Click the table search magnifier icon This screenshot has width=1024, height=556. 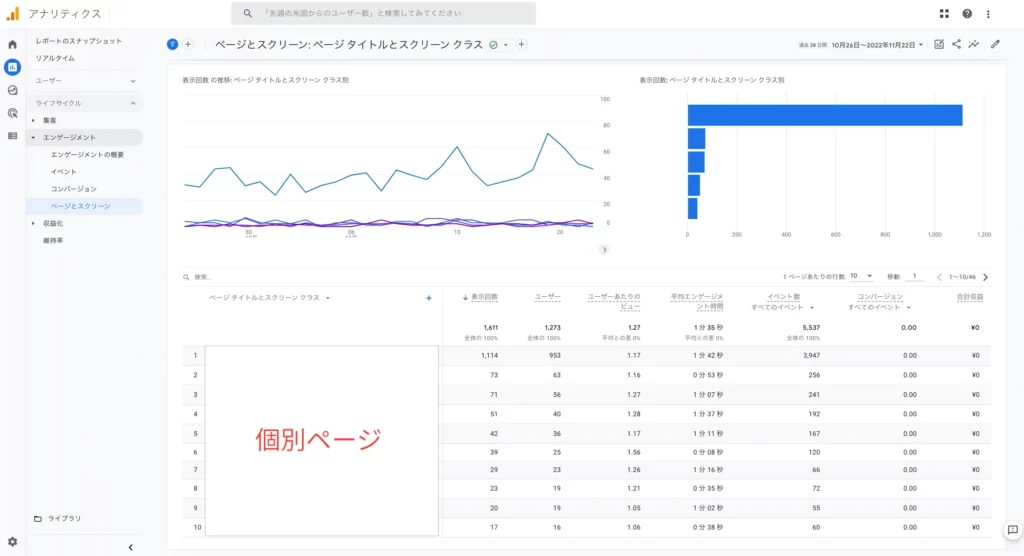(187, 277)
